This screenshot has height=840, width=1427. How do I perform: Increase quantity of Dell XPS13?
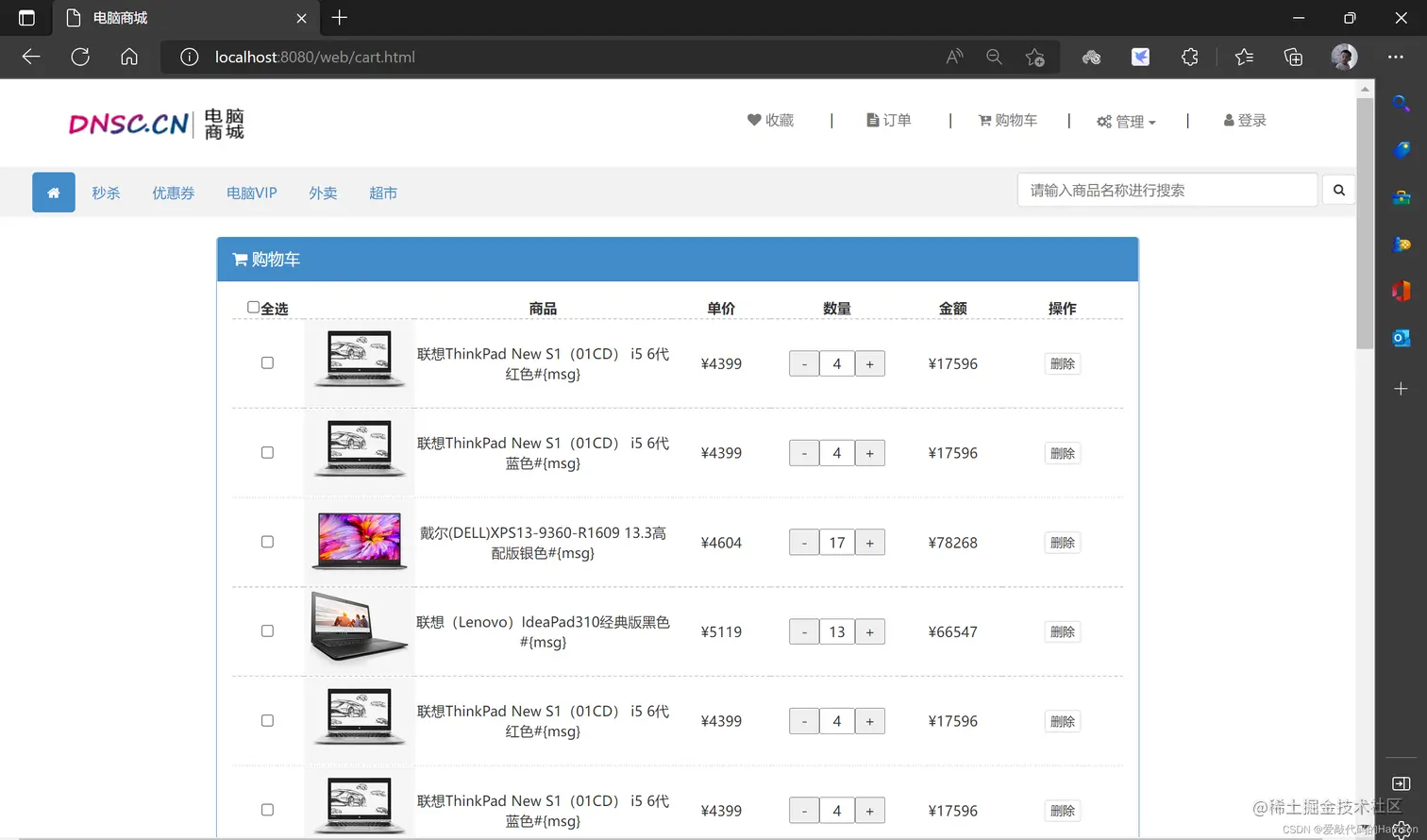[870, 543]
